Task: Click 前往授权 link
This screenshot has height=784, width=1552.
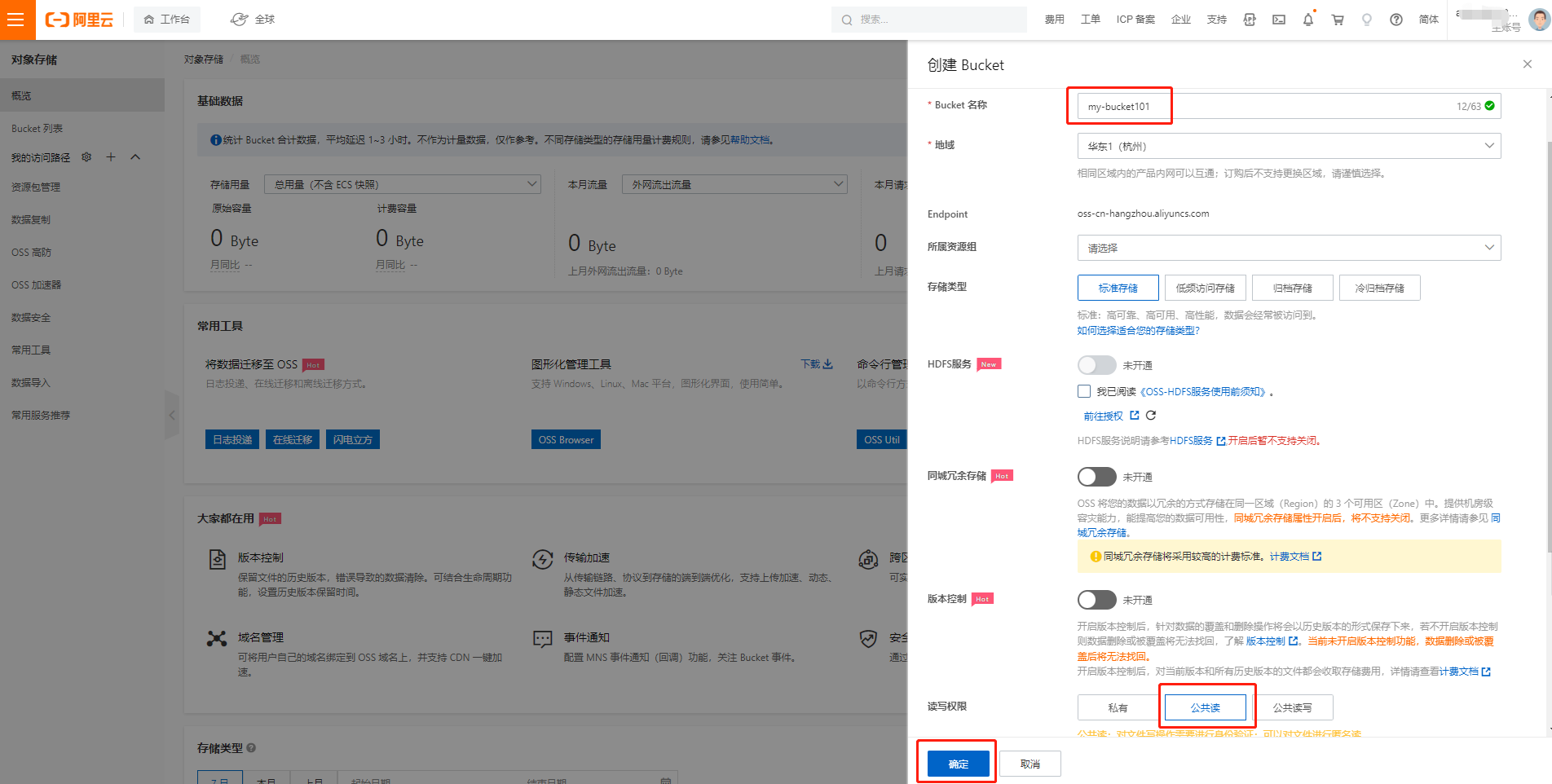Action: (x=1104, y=416)
